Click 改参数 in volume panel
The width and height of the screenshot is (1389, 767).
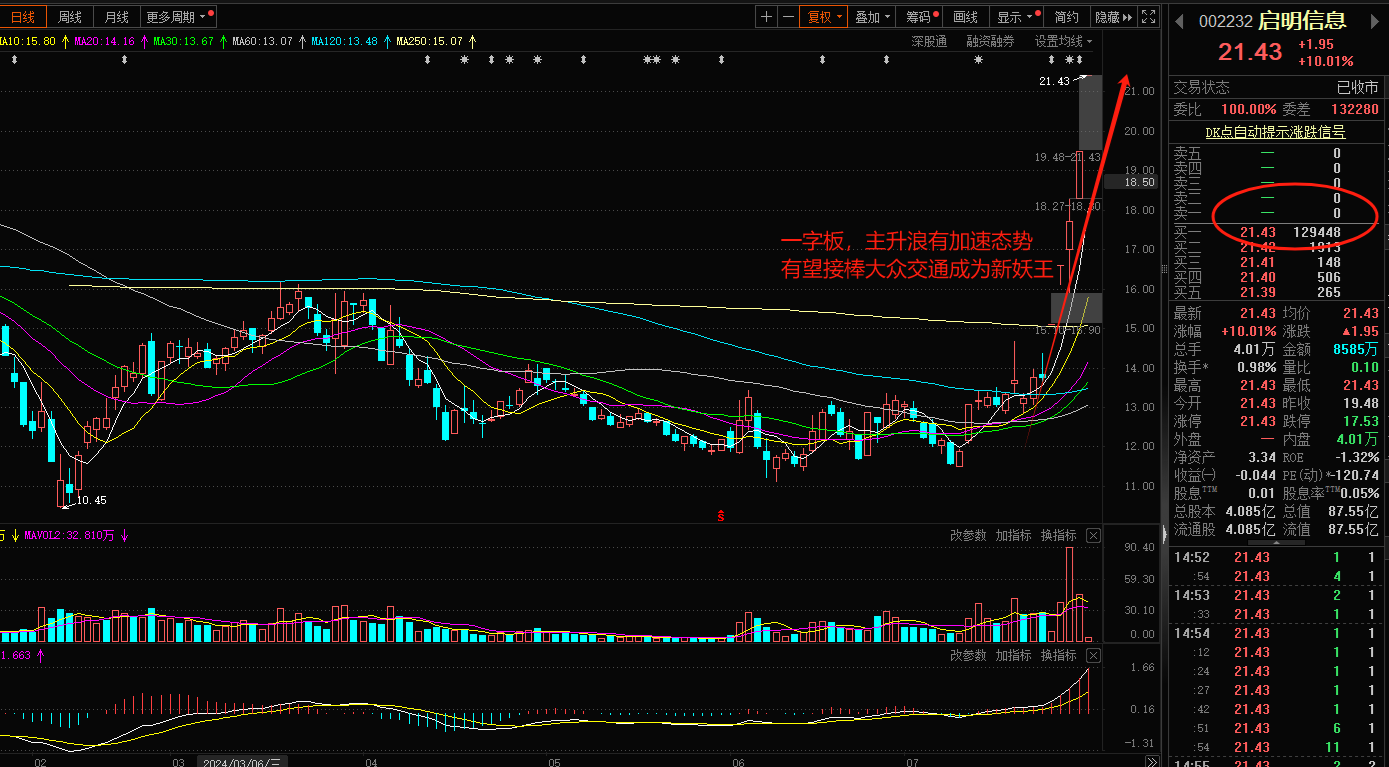pyautogui.click(x=968, y=536)
